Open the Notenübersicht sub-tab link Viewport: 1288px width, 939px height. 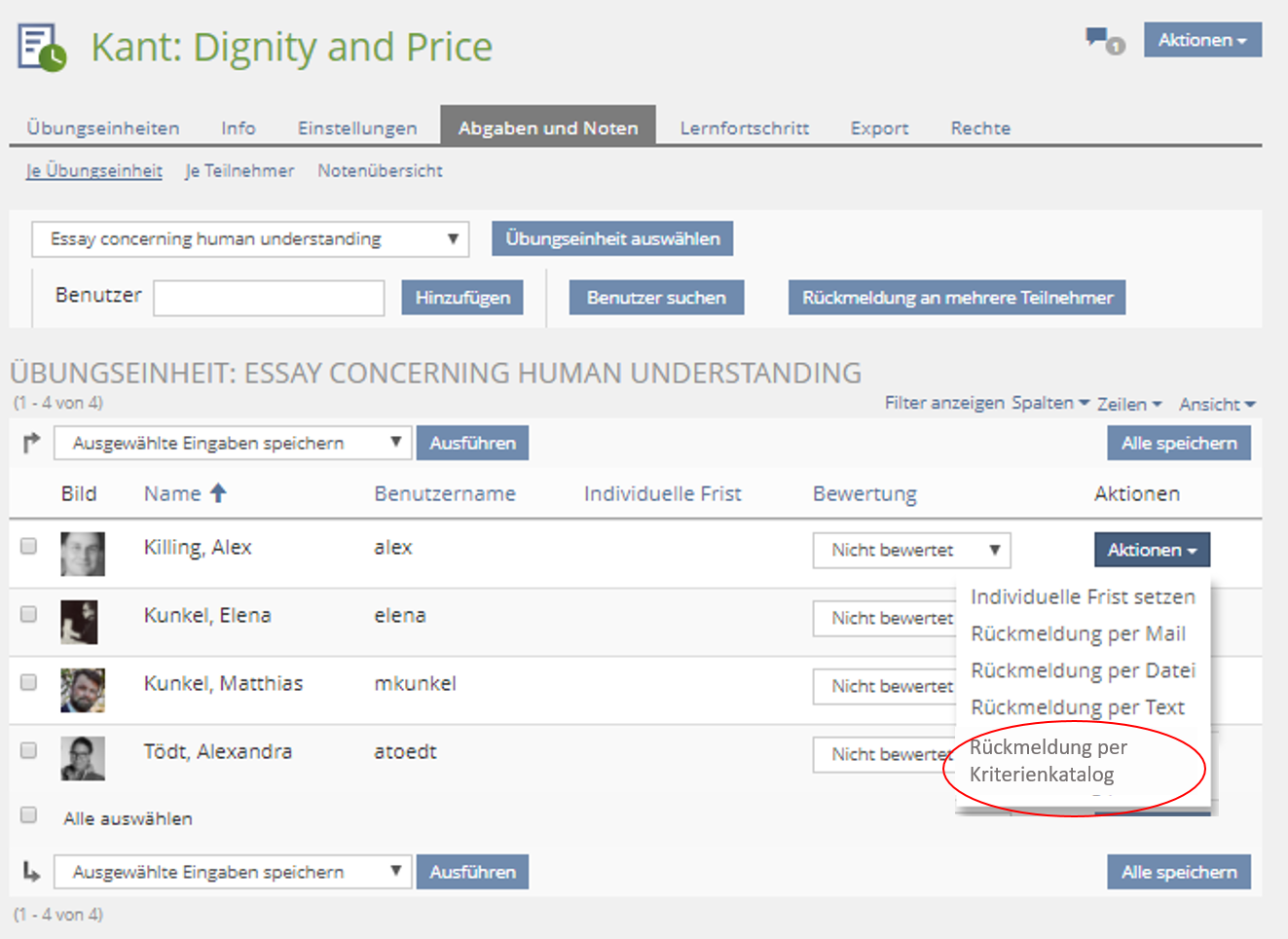pos(380,170)
